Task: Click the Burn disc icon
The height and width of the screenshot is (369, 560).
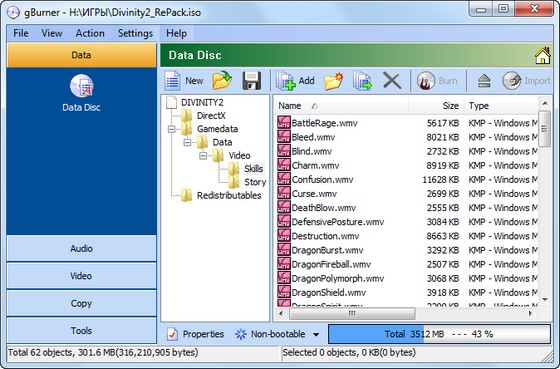Action: pos(426,81)
